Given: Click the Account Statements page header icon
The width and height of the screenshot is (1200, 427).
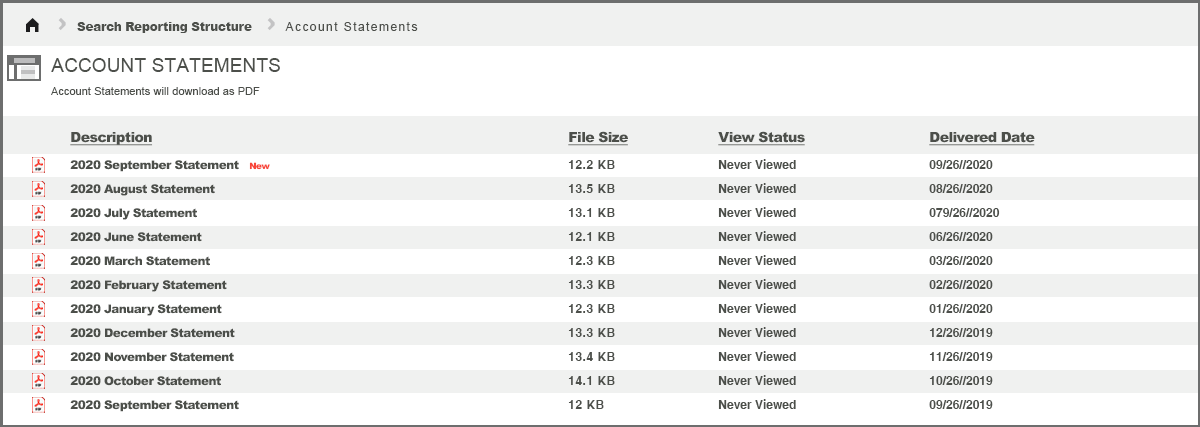Looking at the screenshot, I should pos(24,68).
